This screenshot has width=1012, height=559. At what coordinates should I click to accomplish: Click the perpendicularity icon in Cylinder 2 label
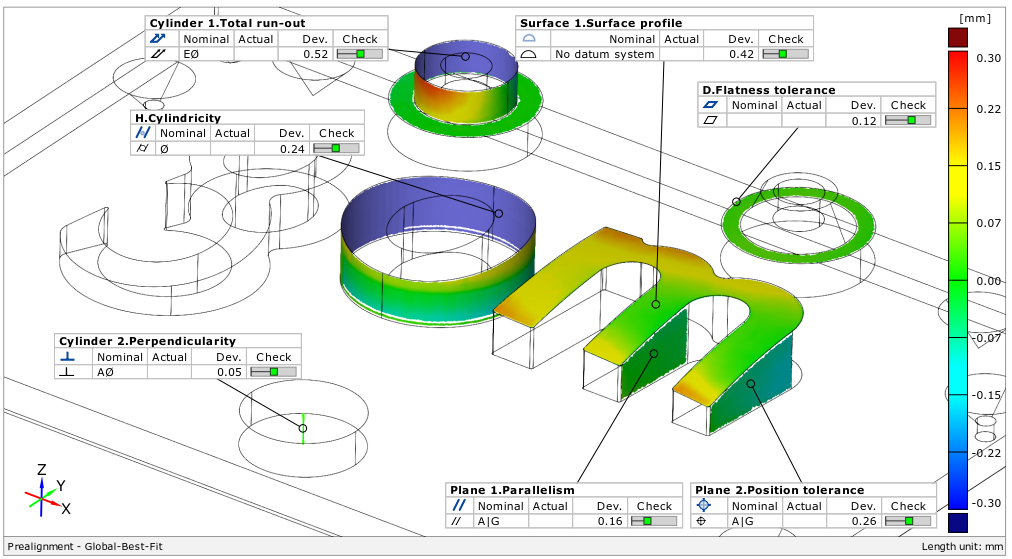[x=66, y=357]
